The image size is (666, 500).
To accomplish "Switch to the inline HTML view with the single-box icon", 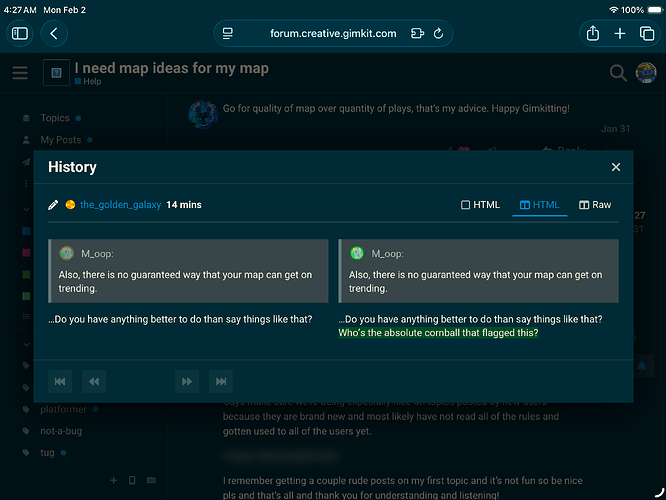I will click(480, 205).
